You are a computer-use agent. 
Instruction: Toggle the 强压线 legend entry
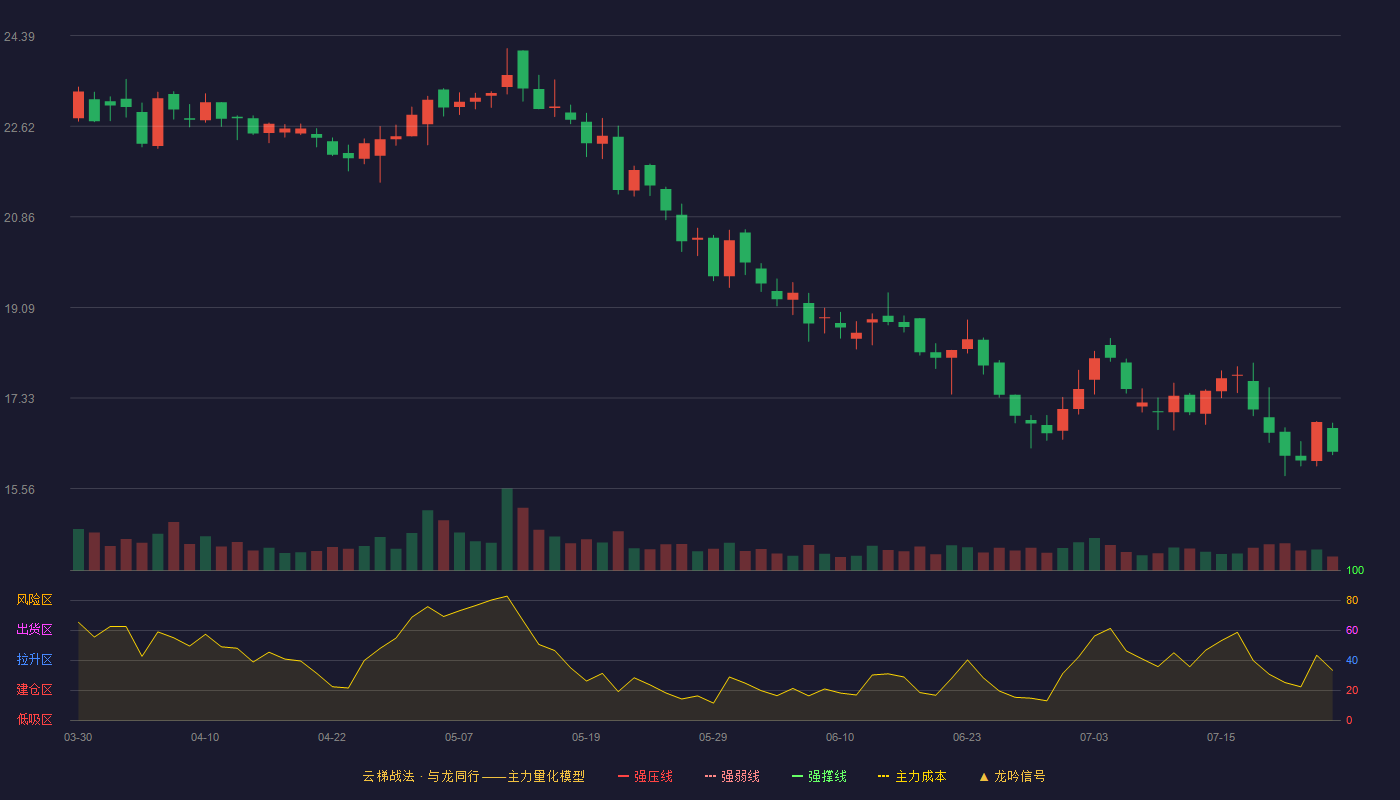645,776
